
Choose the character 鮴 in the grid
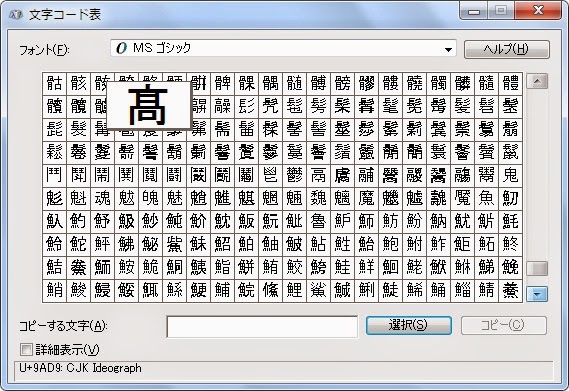[x=463, y=267]
